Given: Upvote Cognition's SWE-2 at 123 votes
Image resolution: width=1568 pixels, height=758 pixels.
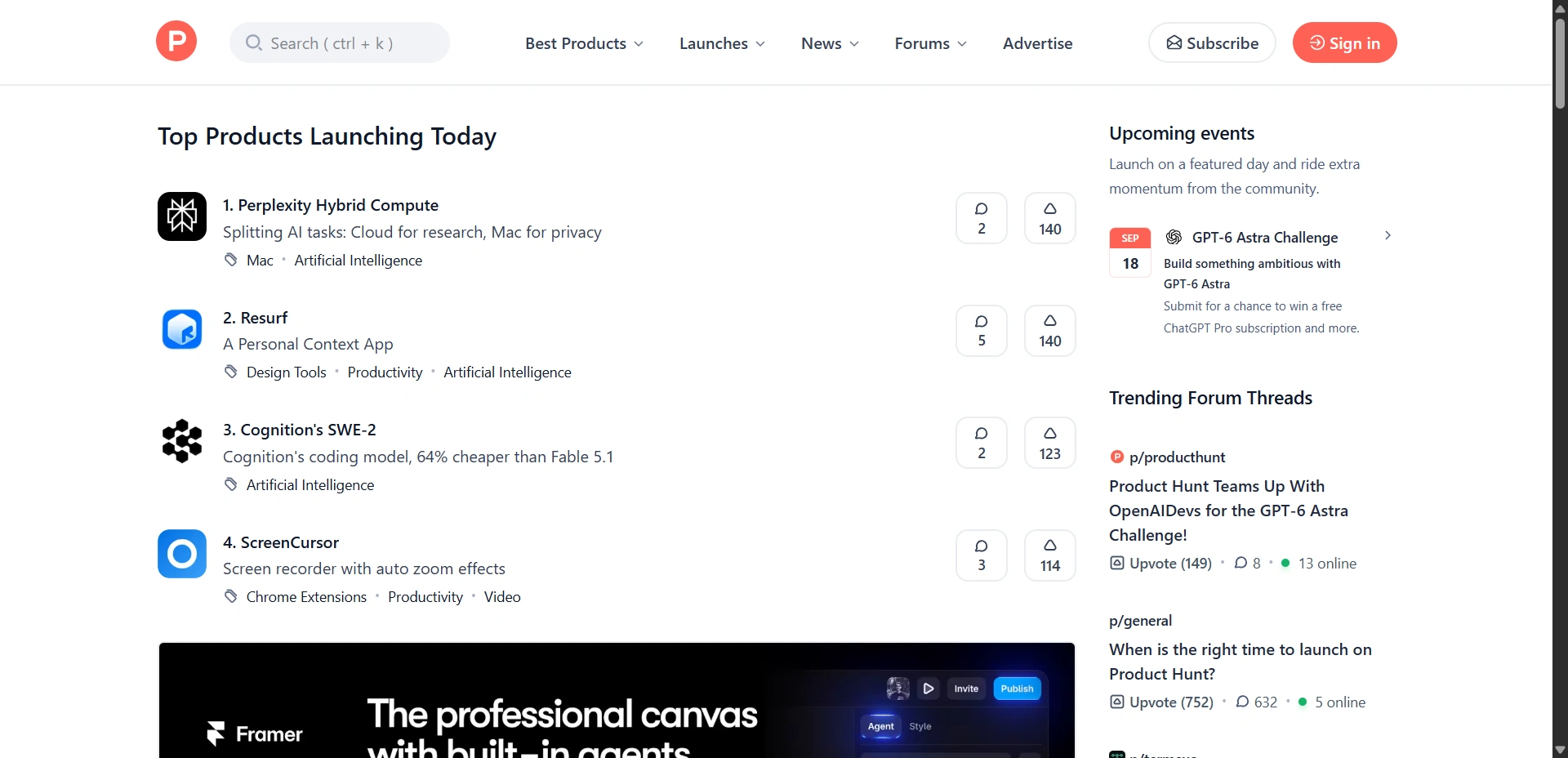Looking at the screenshot, I should (1050, 443).
